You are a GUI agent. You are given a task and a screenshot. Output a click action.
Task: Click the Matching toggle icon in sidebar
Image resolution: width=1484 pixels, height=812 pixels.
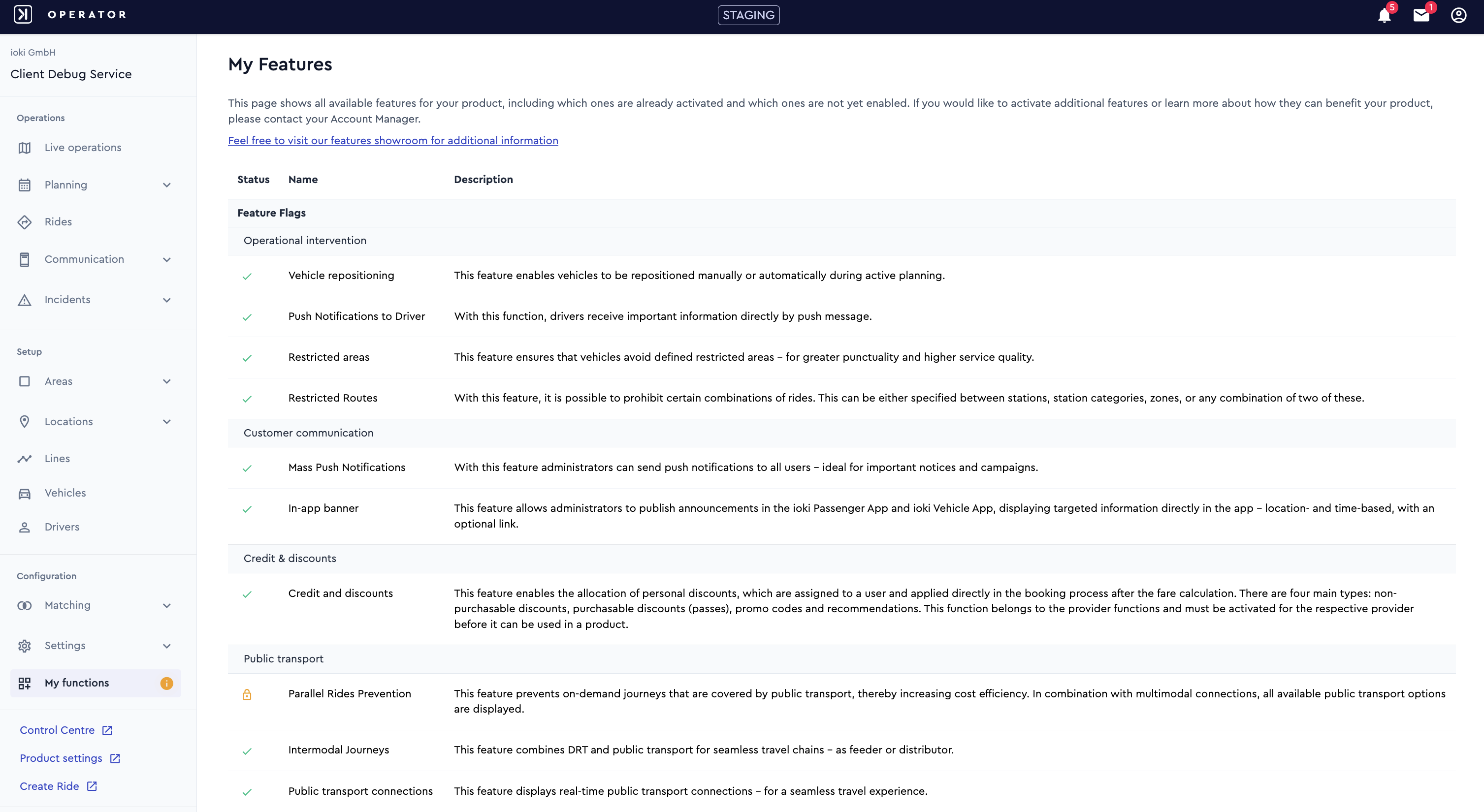click(24, 606)
